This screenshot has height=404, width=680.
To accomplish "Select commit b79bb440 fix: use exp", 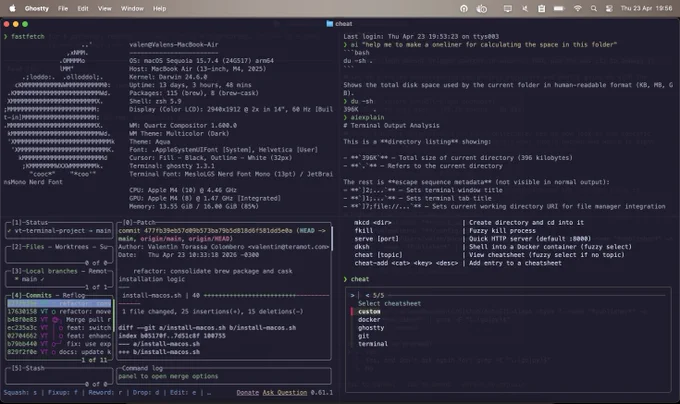I will (x=59, y=344).
